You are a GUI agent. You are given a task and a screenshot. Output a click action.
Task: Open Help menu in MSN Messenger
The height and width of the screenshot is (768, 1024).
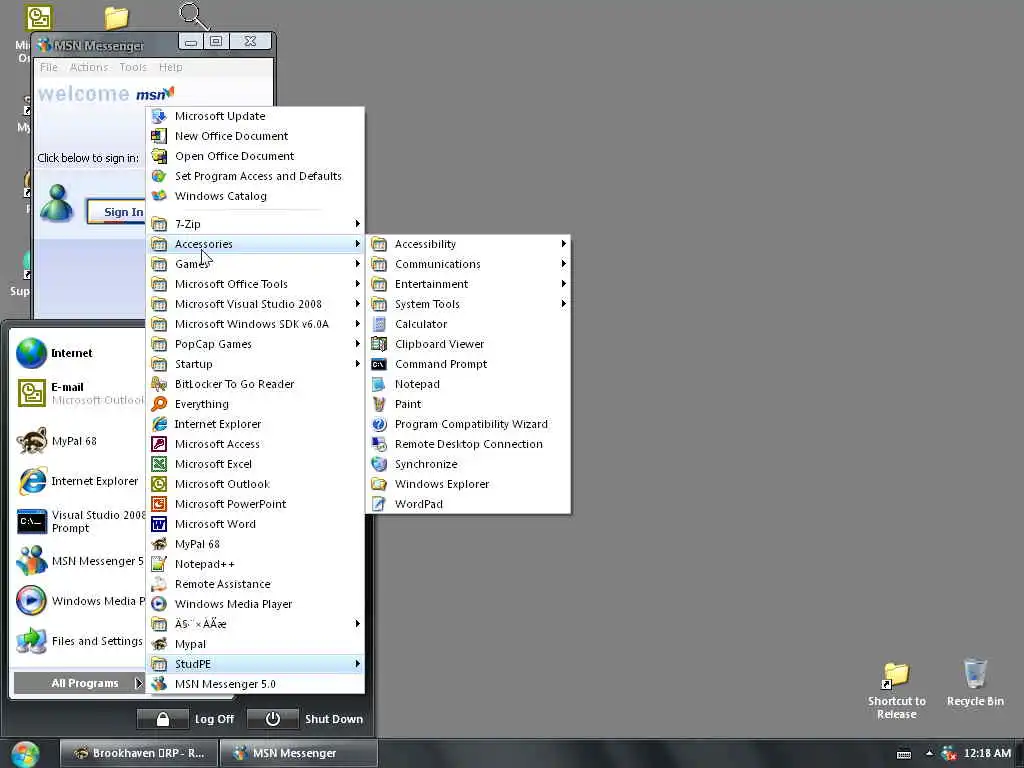[x=170, y=67]
